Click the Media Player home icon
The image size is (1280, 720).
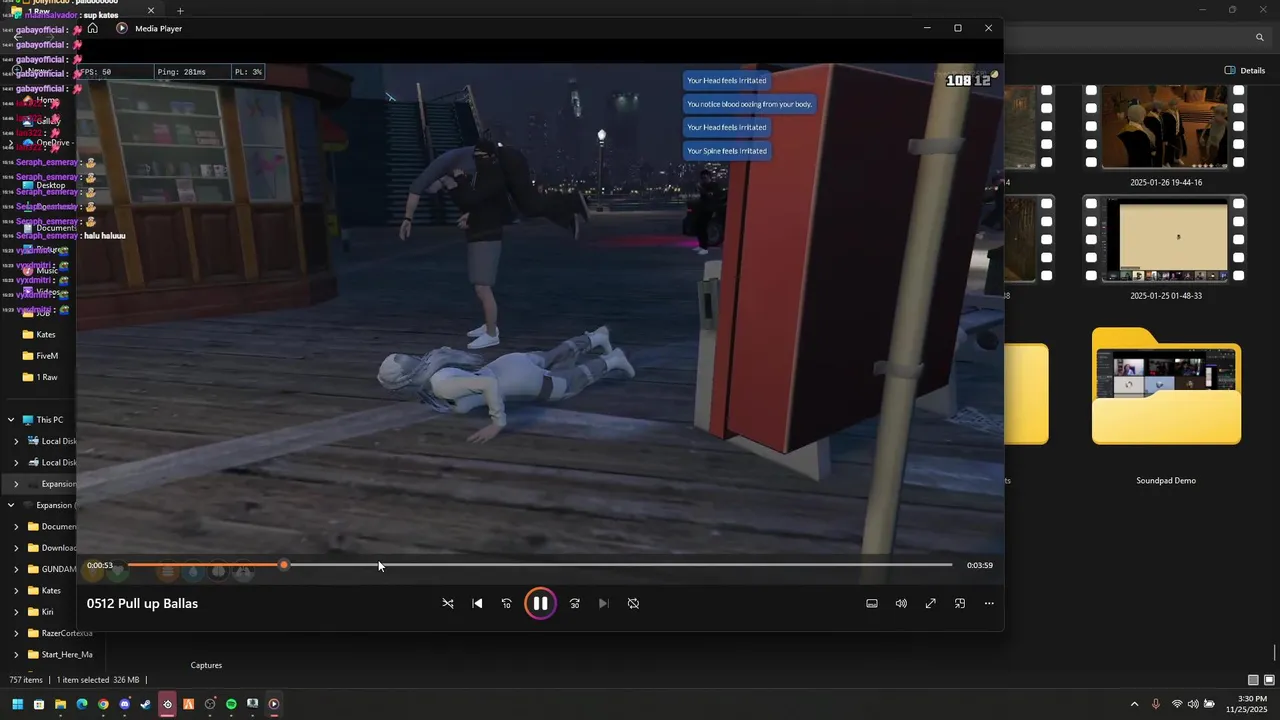(x=92, y=28)
